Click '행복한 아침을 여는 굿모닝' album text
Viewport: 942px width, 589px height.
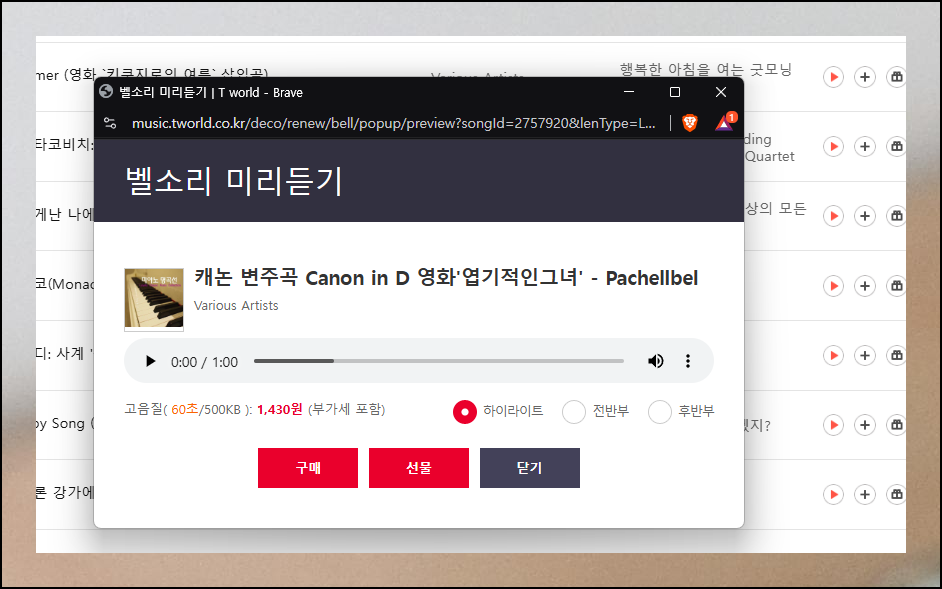pos(706,69)
